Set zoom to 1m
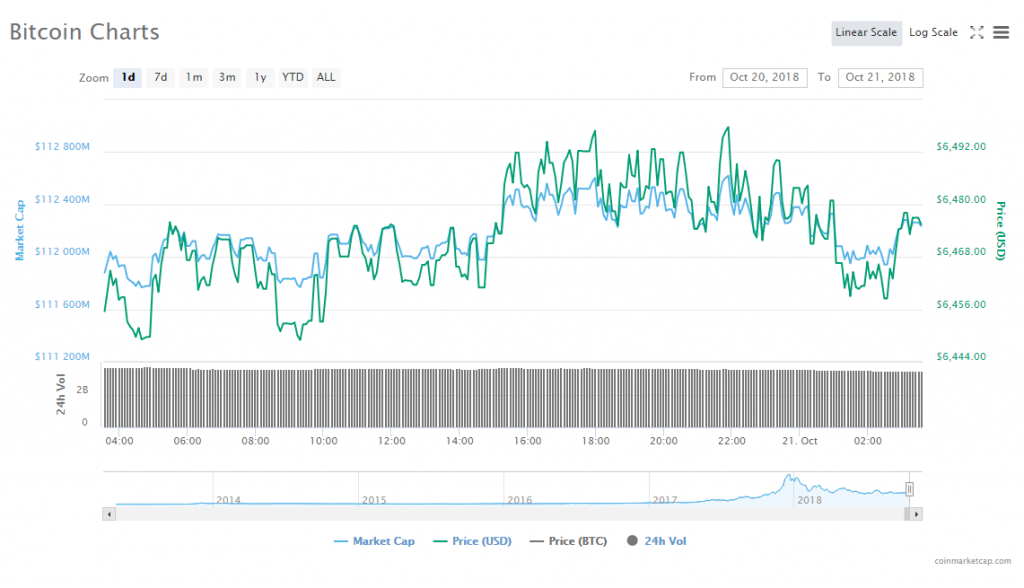 (194, 78)
